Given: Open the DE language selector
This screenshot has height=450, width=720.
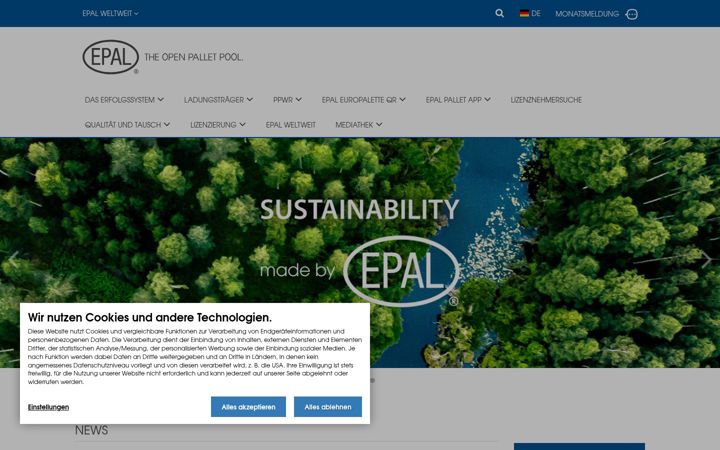Looking at the screenshot, I should tap(530, 13).
